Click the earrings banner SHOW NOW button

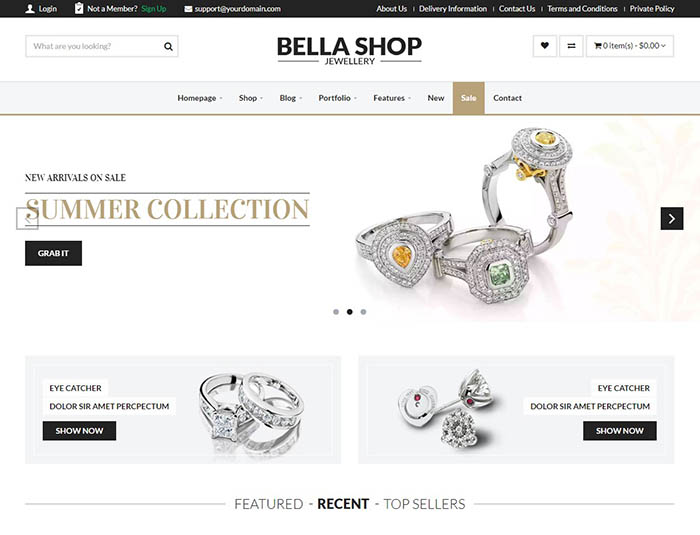point(619,431)
